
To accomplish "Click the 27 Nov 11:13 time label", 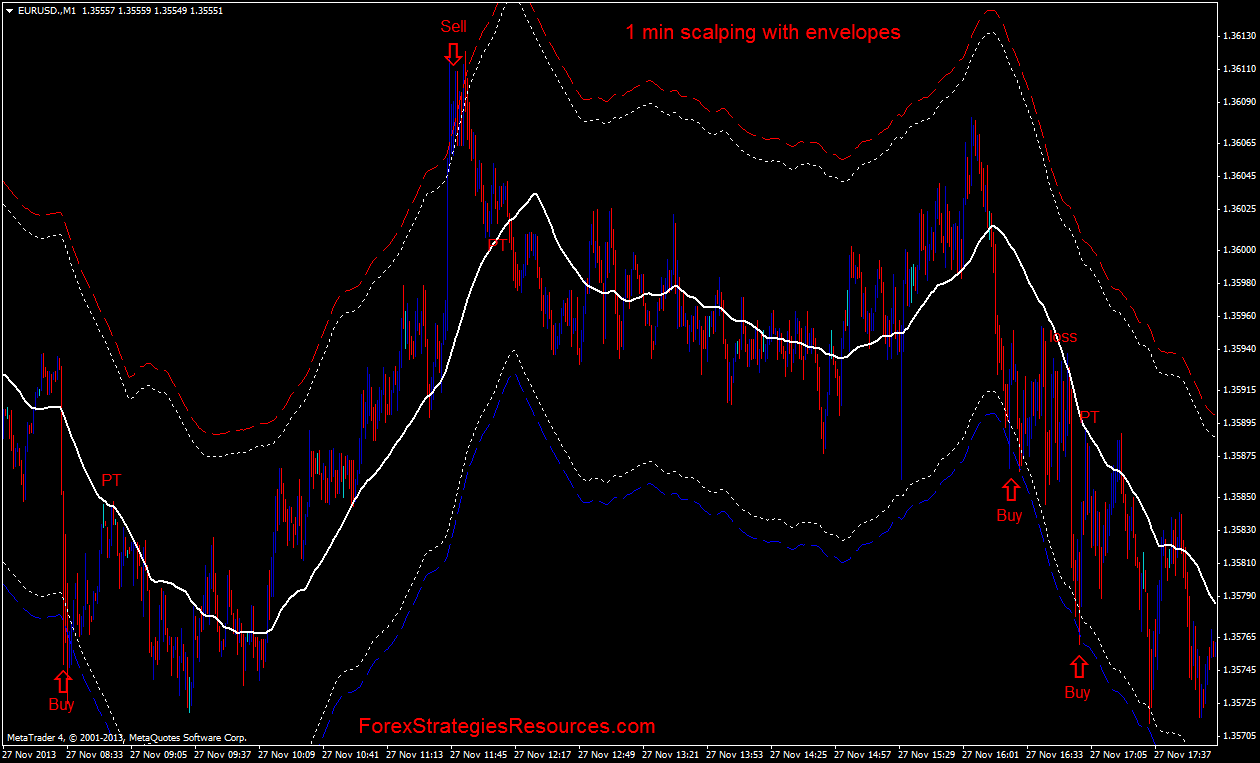I will (415, 755).
